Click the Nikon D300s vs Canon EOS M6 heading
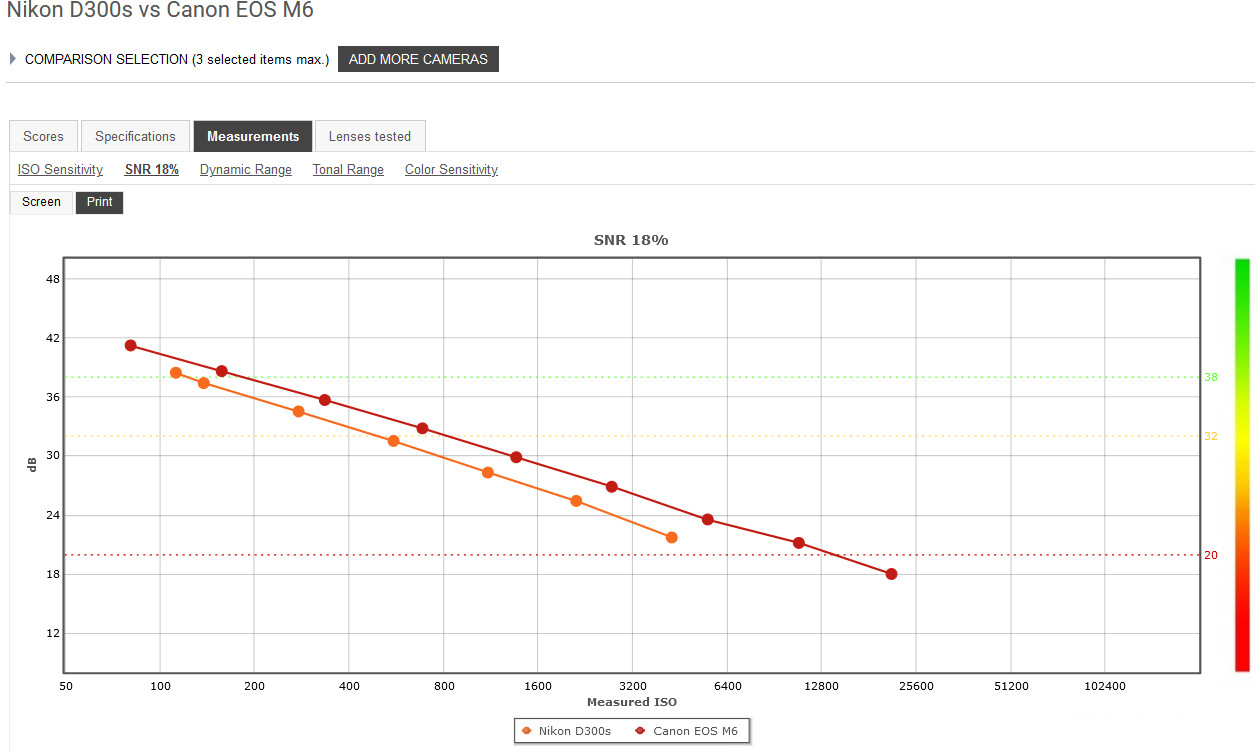The width and height of the screenshot is (1255, 753). [x=160, y=11]
